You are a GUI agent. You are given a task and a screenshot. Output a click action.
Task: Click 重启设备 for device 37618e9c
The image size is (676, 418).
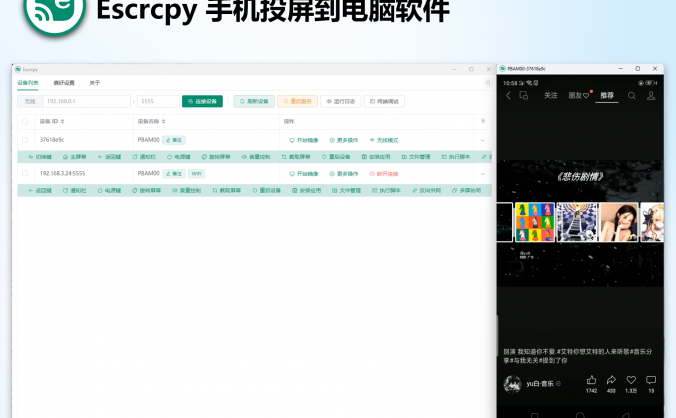(x=336, y=157)
